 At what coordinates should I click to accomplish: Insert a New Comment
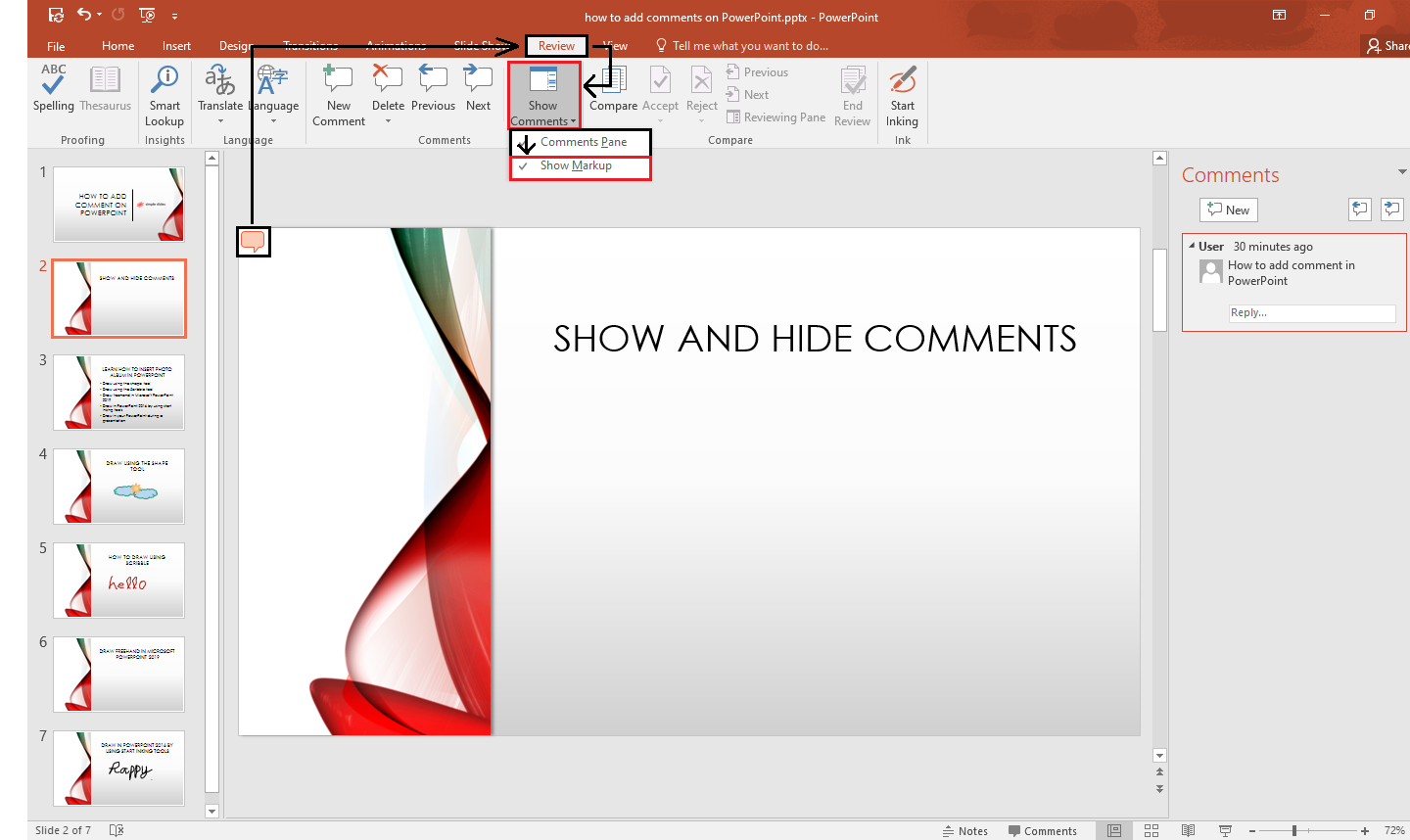[x=338, y=93]
